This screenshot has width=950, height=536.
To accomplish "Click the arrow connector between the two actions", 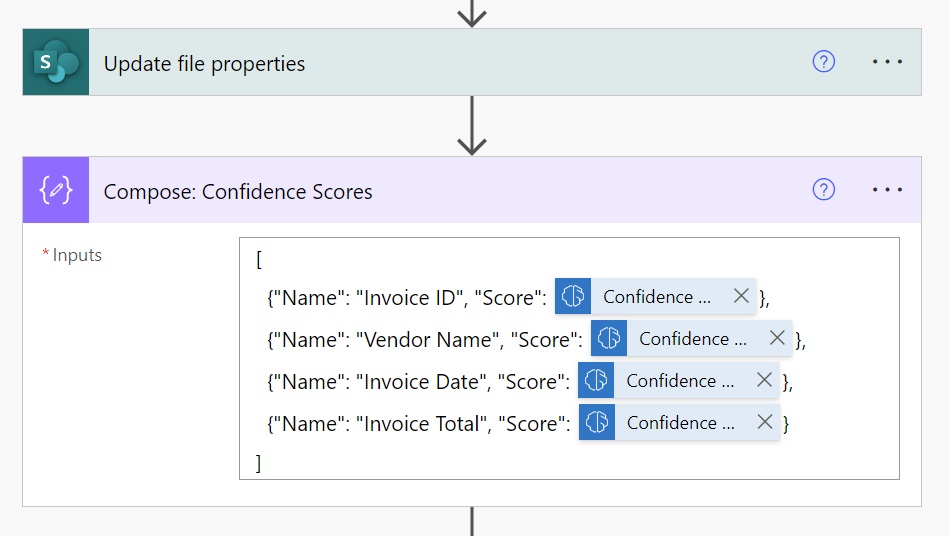I will click(x=472, y=125).
